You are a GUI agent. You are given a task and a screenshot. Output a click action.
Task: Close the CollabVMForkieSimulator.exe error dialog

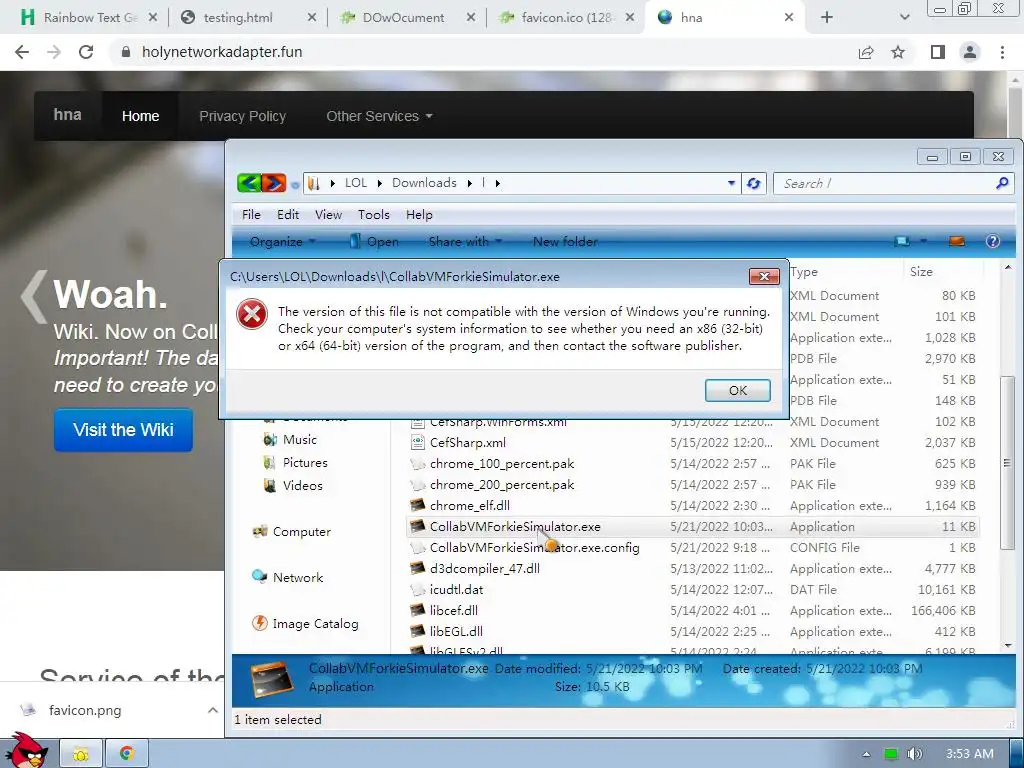pyautogui.click(x=764, y=276)
